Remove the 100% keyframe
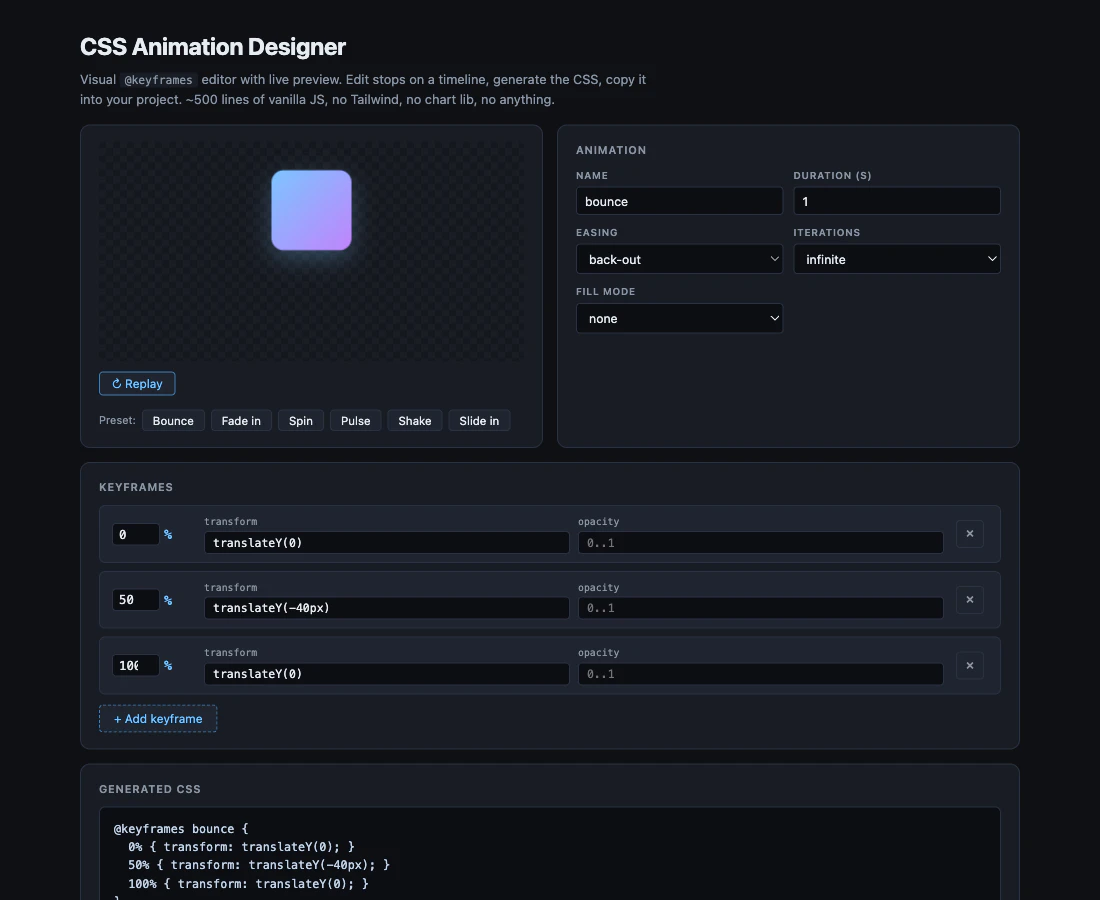 [x=970, y=666]
